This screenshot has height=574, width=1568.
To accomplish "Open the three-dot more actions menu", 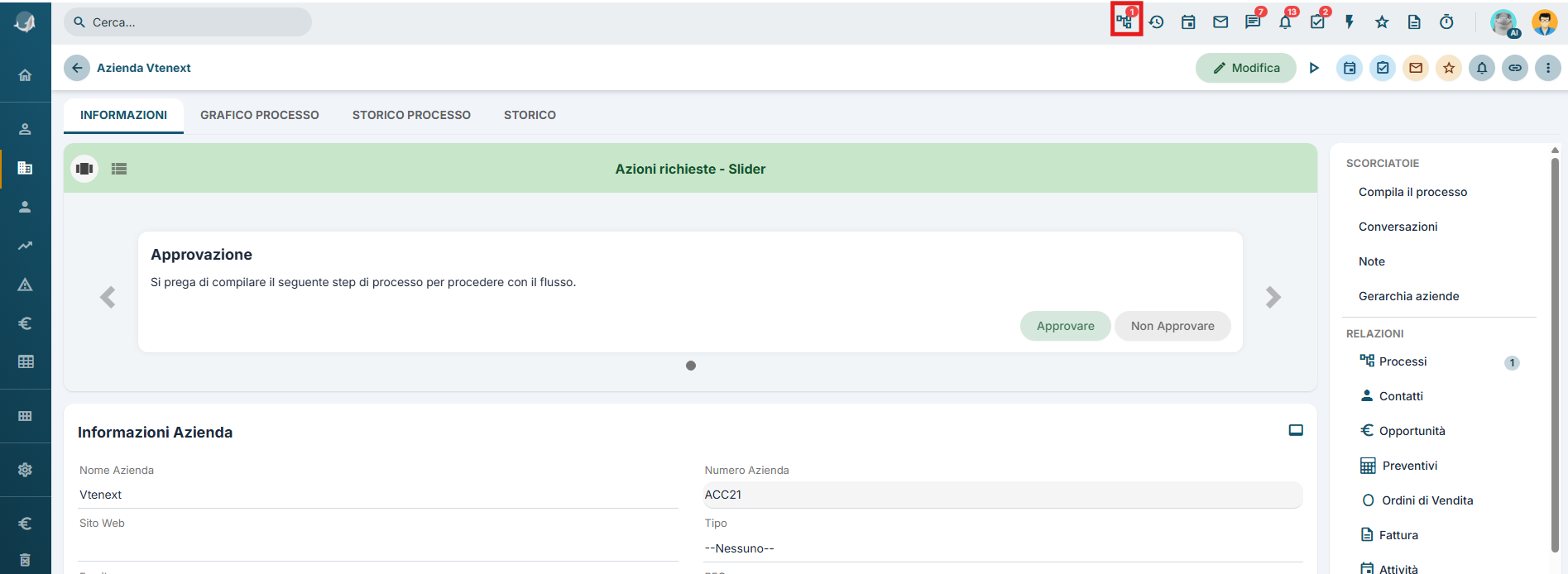I will (x=1548, y=68).
